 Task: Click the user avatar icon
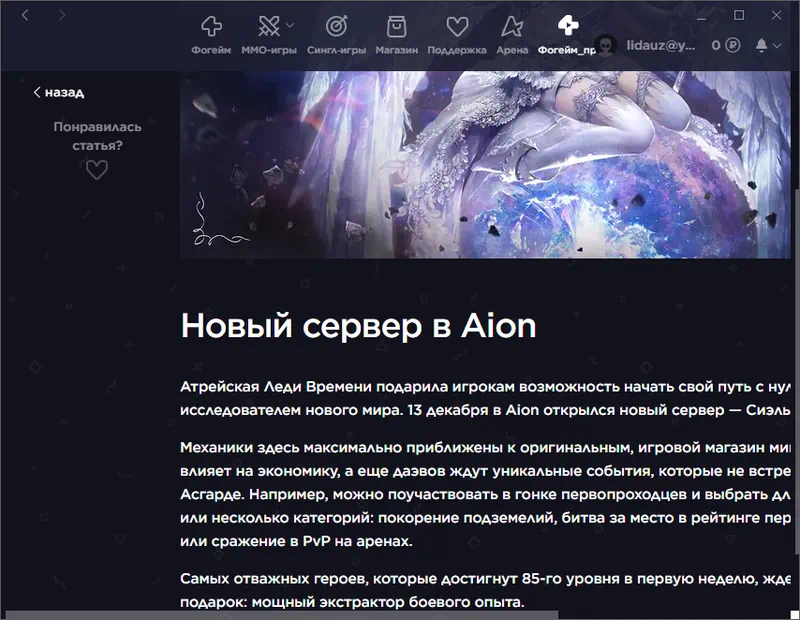coord(606,45)
